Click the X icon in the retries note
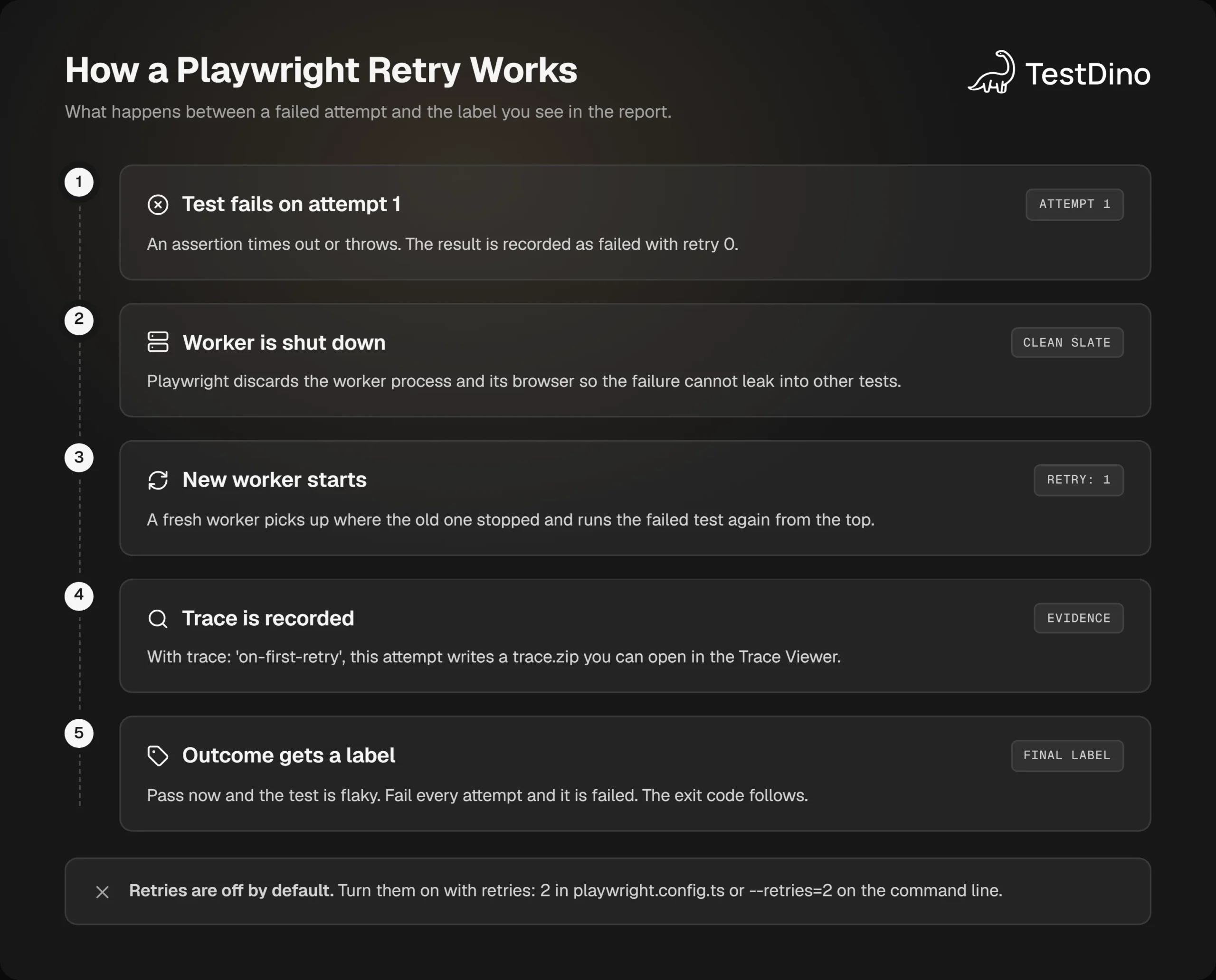Viewport: 1216px width, 980px height. (x=102, y=892)
